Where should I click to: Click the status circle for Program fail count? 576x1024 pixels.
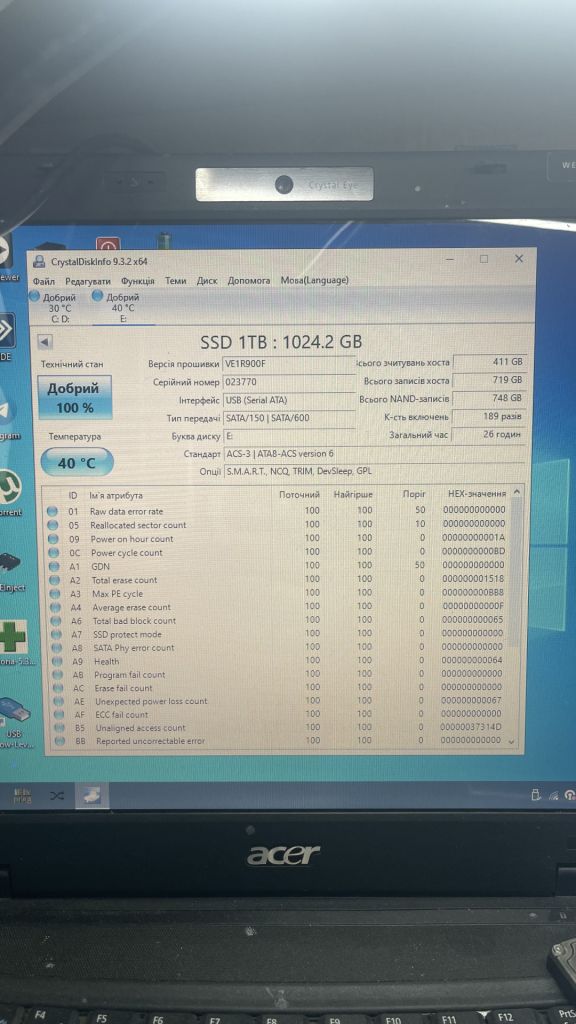pos(59,675)
